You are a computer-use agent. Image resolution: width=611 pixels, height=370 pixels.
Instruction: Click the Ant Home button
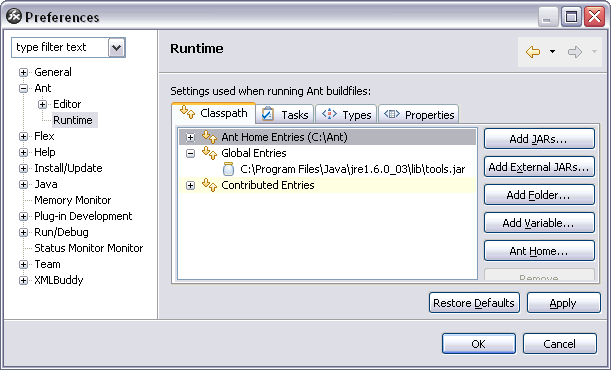coord(539,251)
